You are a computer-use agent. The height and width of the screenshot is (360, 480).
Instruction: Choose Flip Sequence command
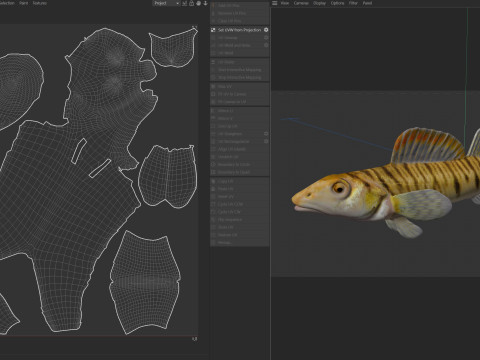(239, 220)
